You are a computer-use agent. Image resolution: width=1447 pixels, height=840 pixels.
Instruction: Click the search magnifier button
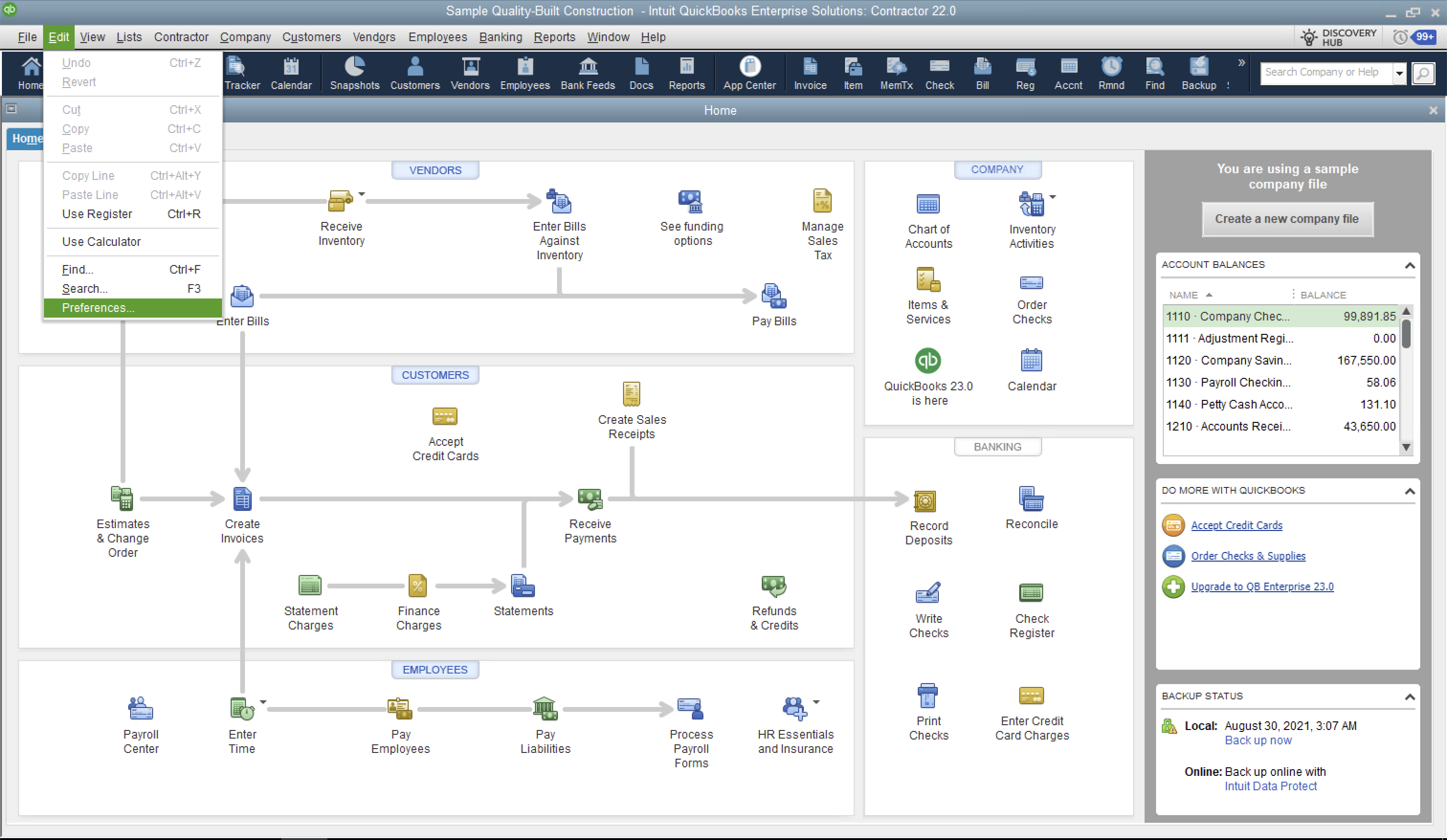pos(1424,74)
